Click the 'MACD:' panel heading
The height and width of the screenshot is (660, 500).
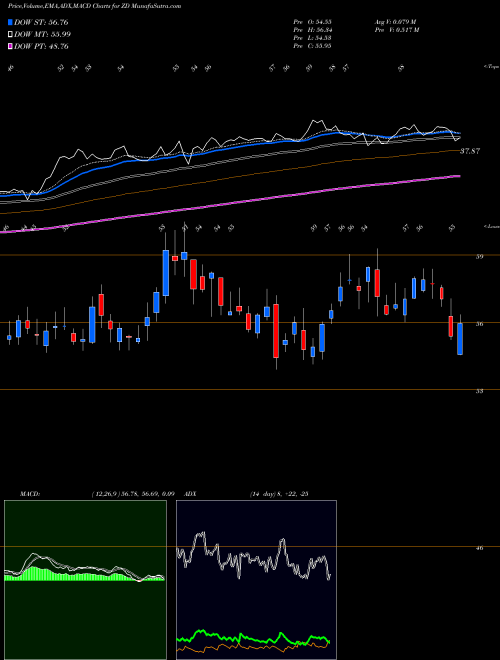tap(30, 494)
